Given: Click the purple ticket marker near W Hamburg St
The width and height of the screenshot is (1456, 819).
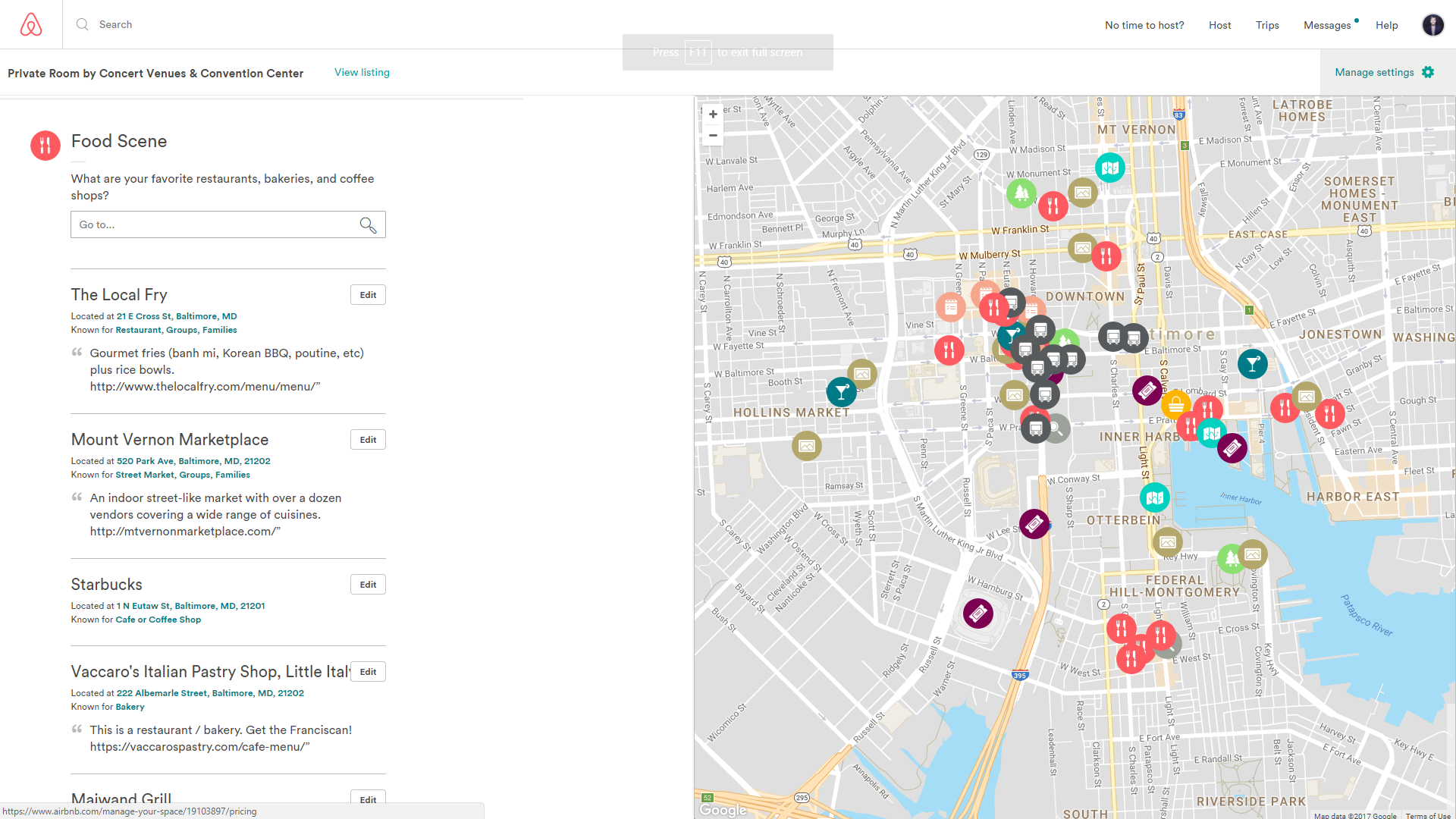Looking at the screenshot, I should click(977, 613).
